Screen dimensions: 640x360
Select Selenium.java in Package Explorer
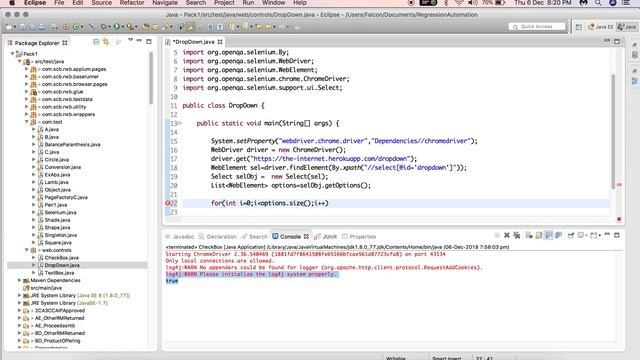[x=60, y=212]
